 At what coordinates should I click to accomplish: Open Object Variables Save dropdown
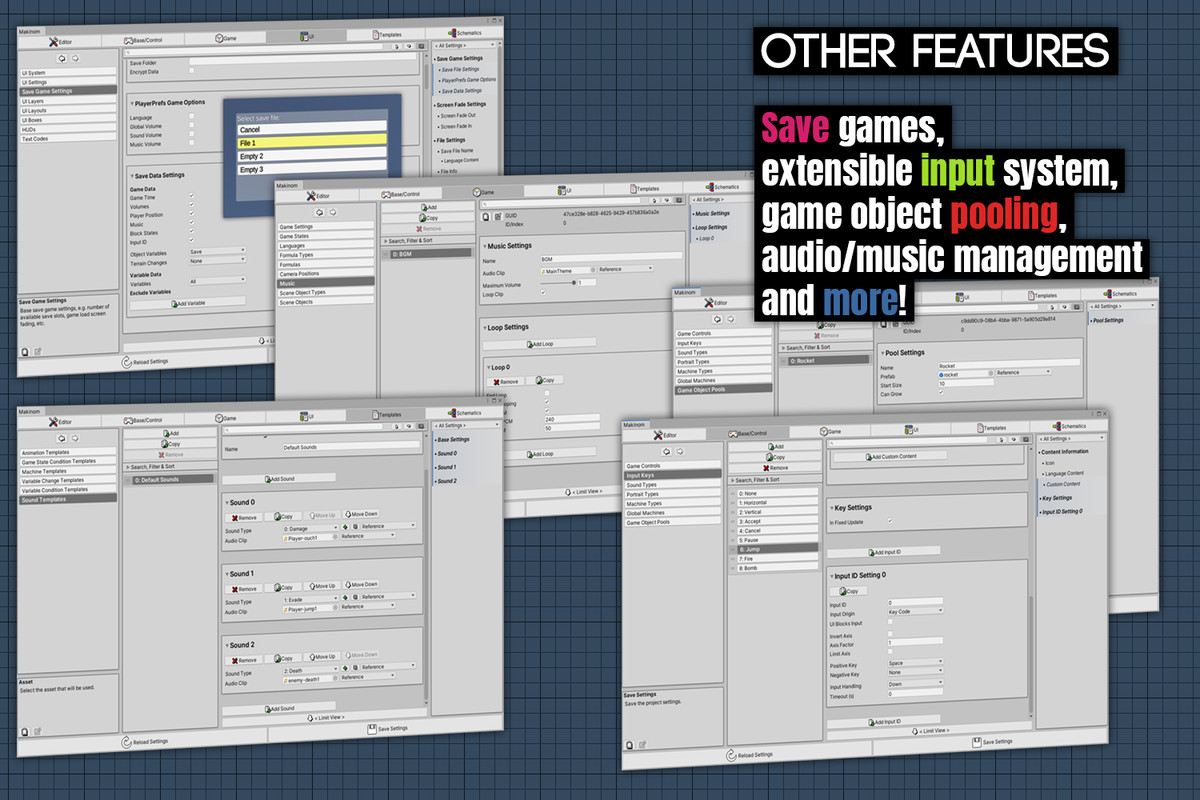point(217,252)
